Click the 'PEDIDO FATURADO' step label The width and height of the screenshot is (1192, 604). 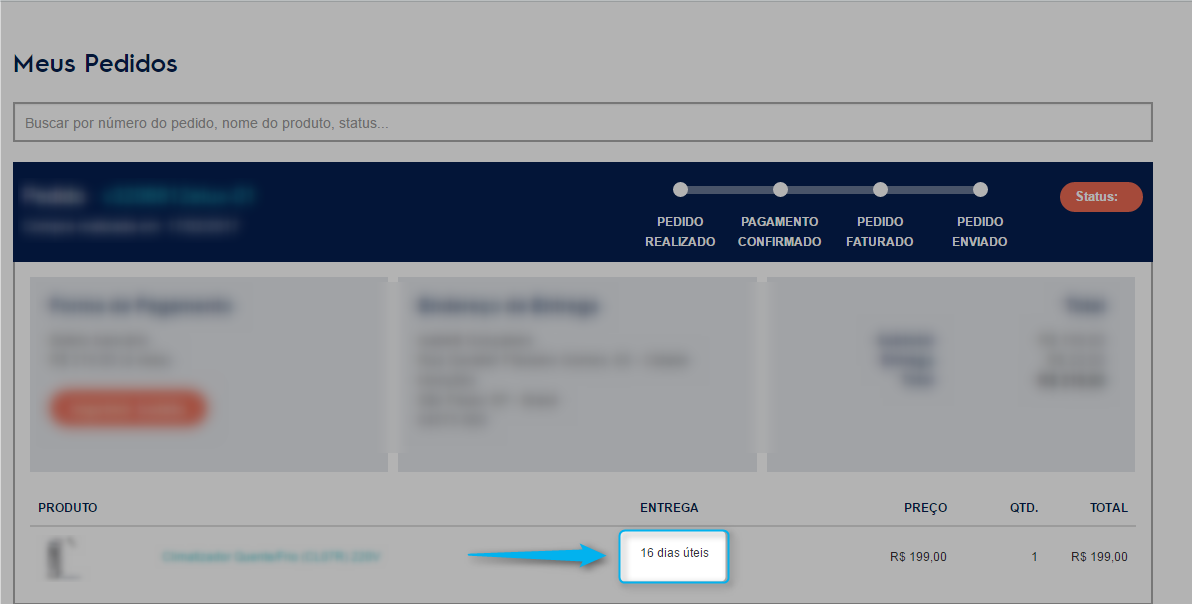click(x=880, y=232)
